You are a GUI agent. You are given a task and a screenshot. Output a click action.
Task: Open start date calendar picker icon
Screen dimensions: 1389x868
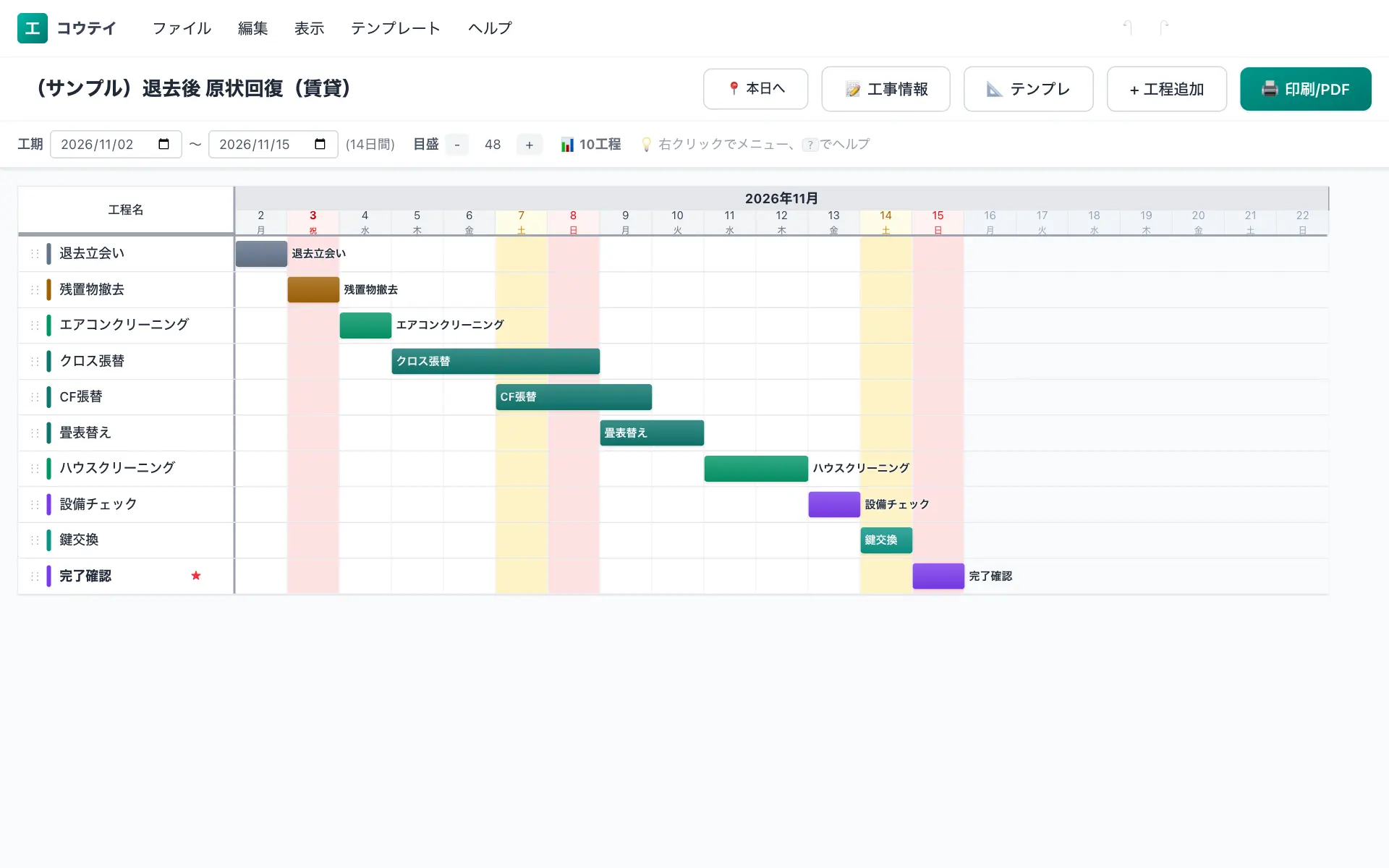164,144
